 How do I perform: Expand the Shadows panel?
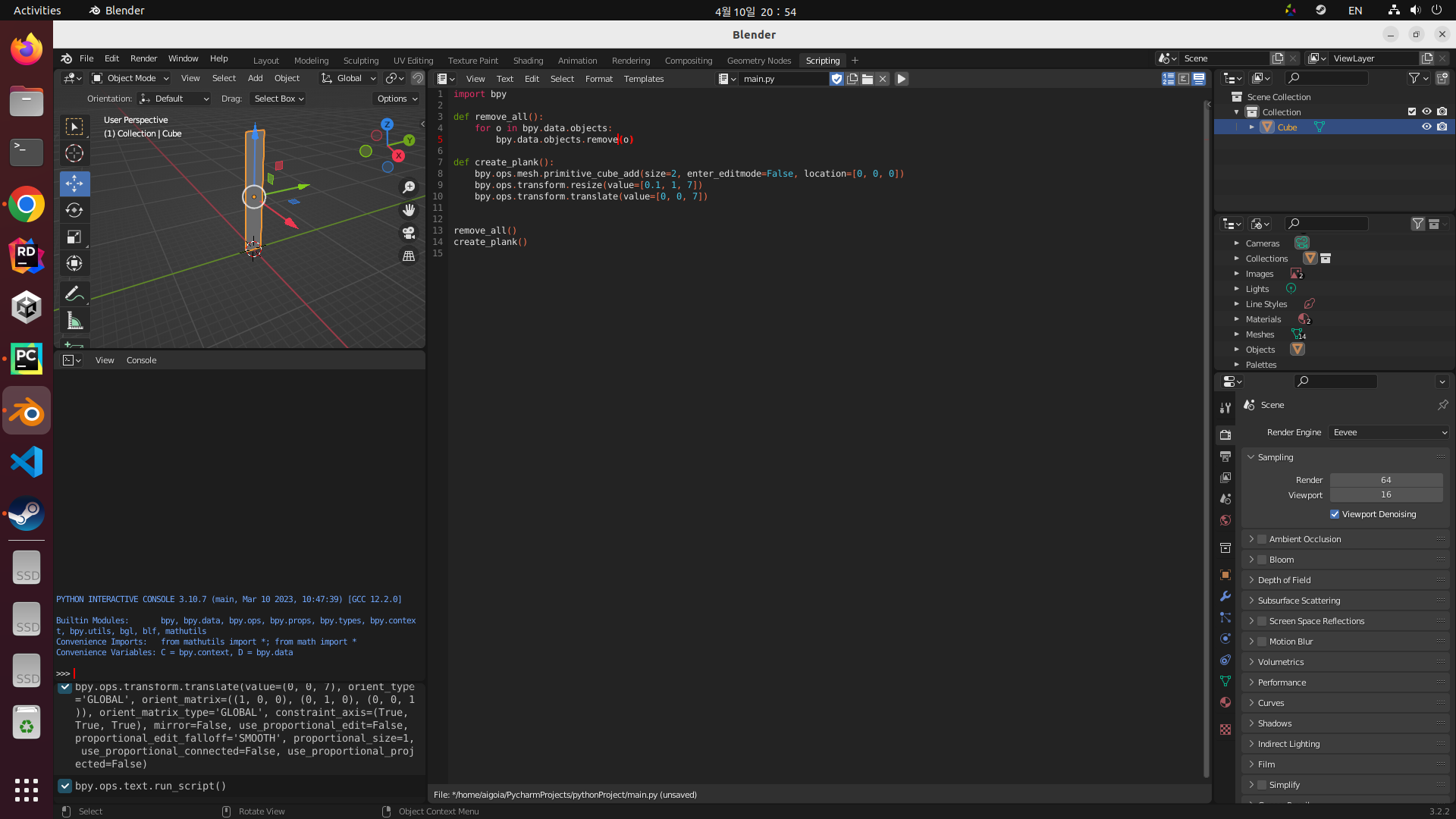[1251, 723]
